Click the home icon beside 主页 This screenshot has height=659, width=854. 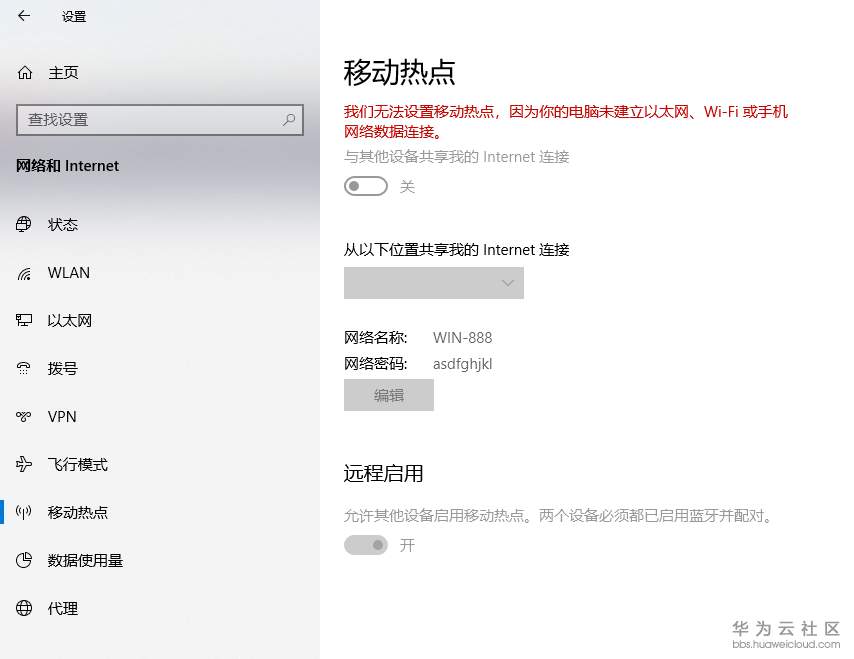25,72
